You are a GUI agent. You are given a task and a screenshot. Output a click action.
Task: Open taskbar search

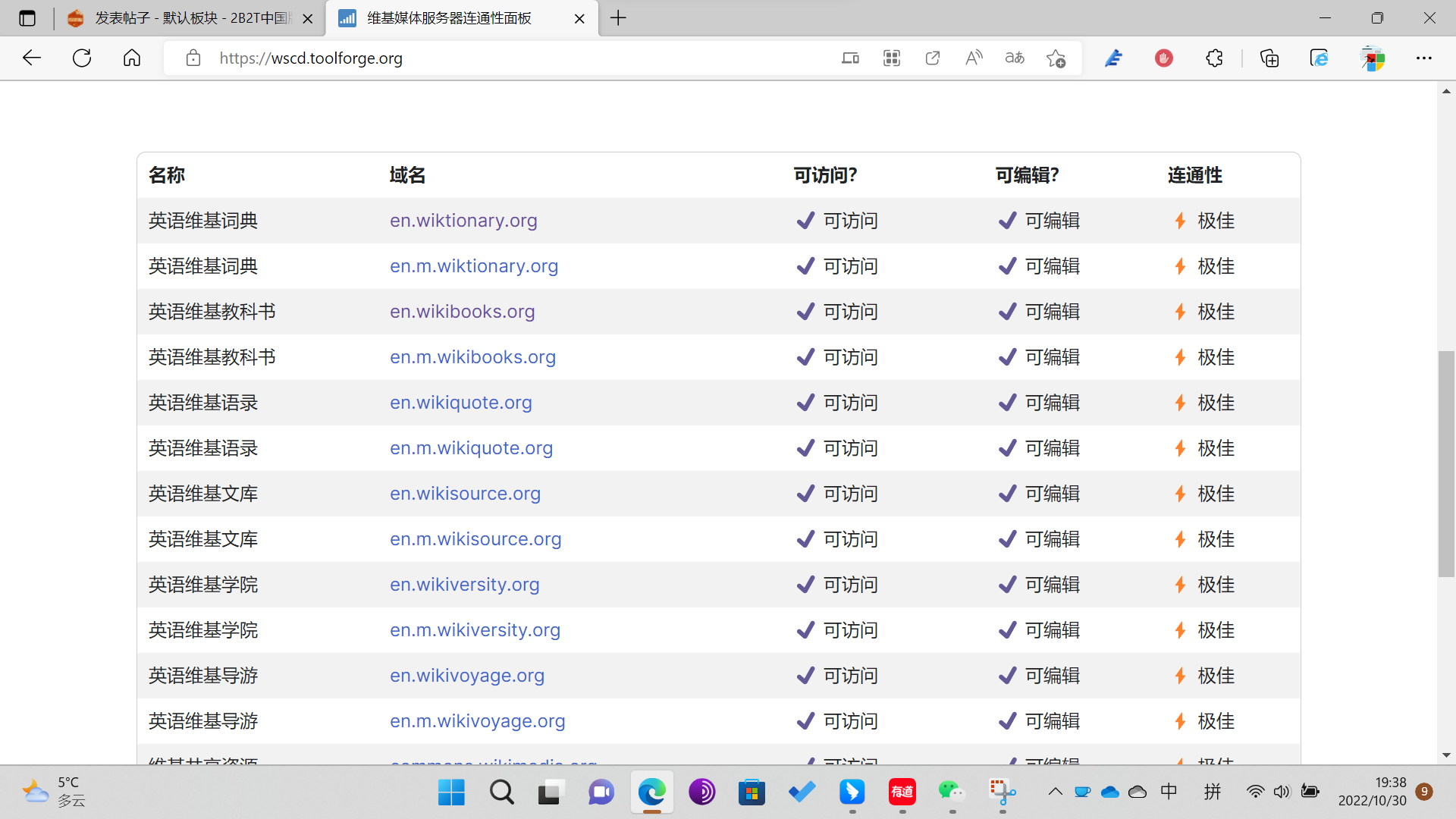(x=501, y=792)
